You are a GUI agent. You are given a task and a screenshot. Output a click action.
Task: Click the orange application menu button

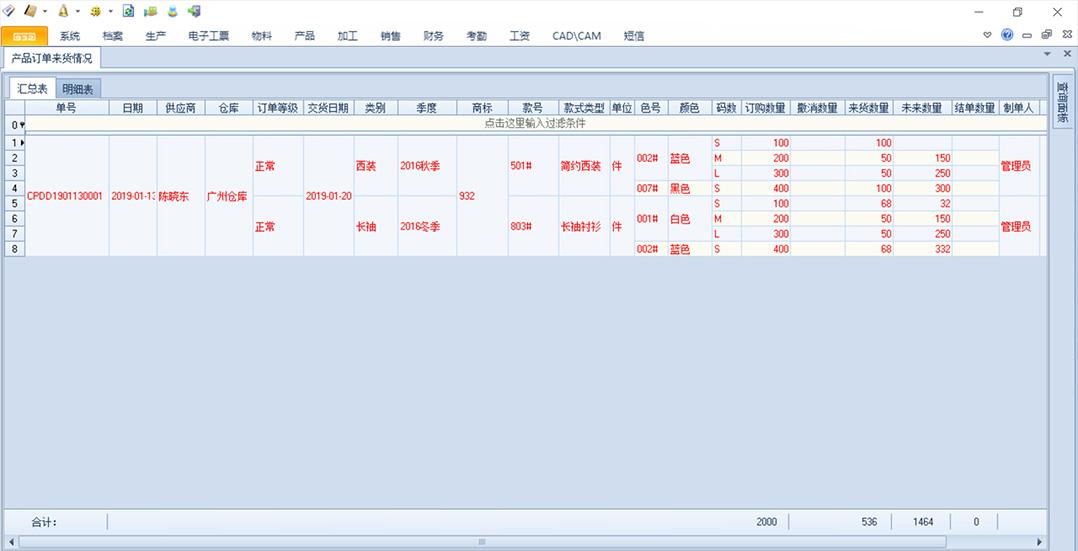(24, 36)
